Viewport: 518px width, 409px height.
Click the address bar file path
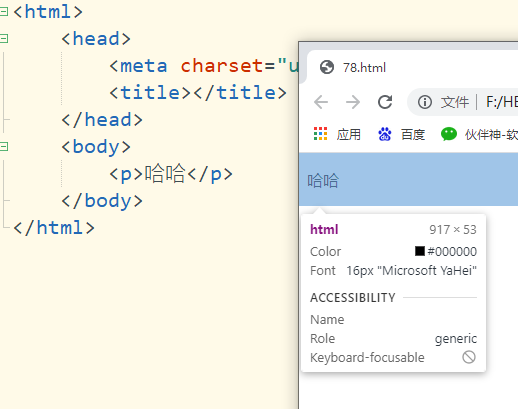coord(502,102)
